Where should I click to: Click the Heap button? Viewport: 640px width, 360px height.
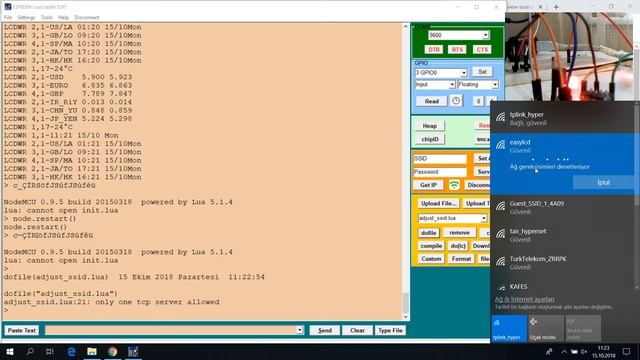tap(429, 126)
